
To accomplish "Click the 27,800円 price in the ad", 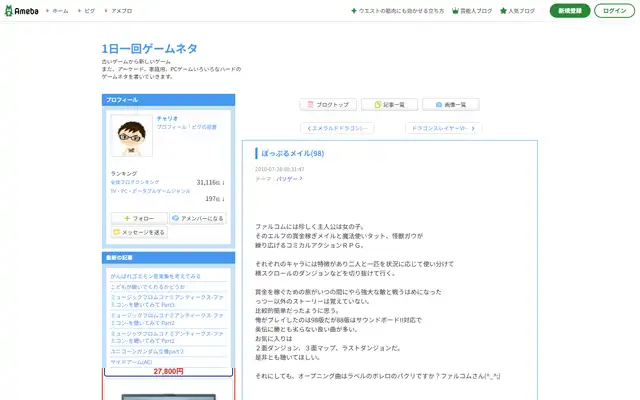I will pyautogui.click(x=168, y=371).
